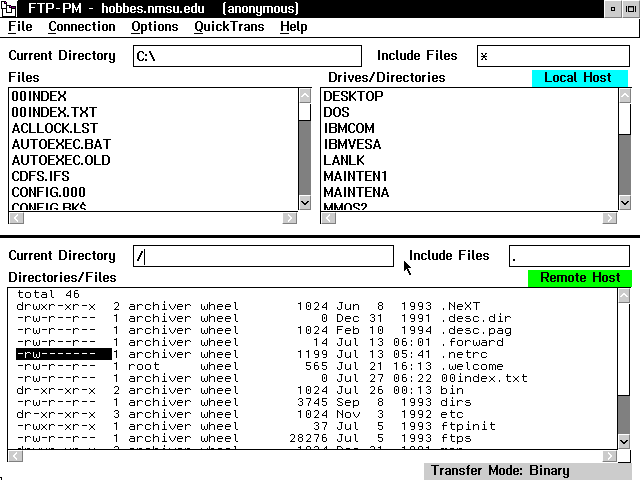Select the etc directory in remote list
This screenshot has height=480, width=640.
(x=312, y=414)
